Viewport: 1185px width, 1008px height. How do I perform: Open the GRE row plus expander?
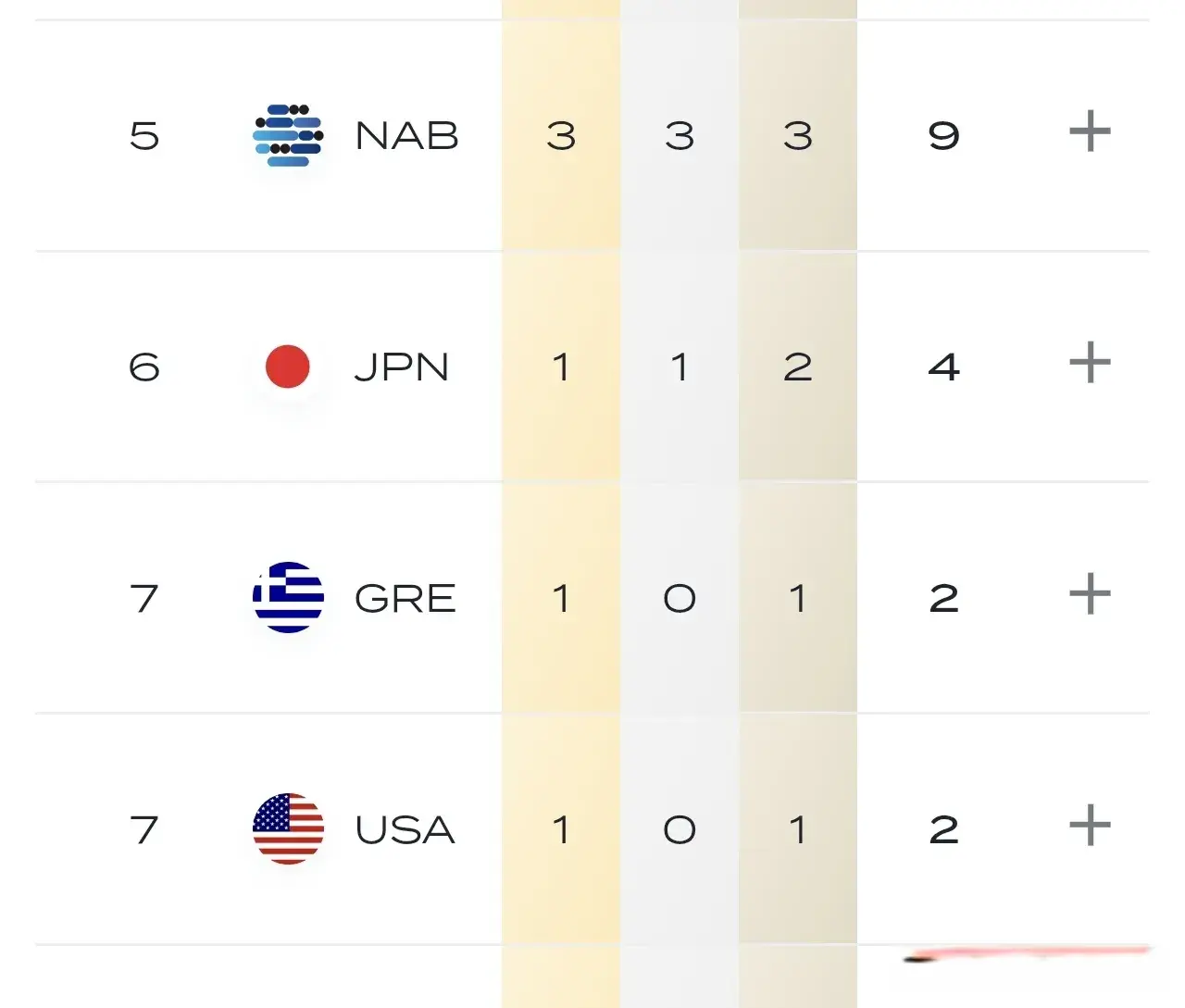point(1090,594)
